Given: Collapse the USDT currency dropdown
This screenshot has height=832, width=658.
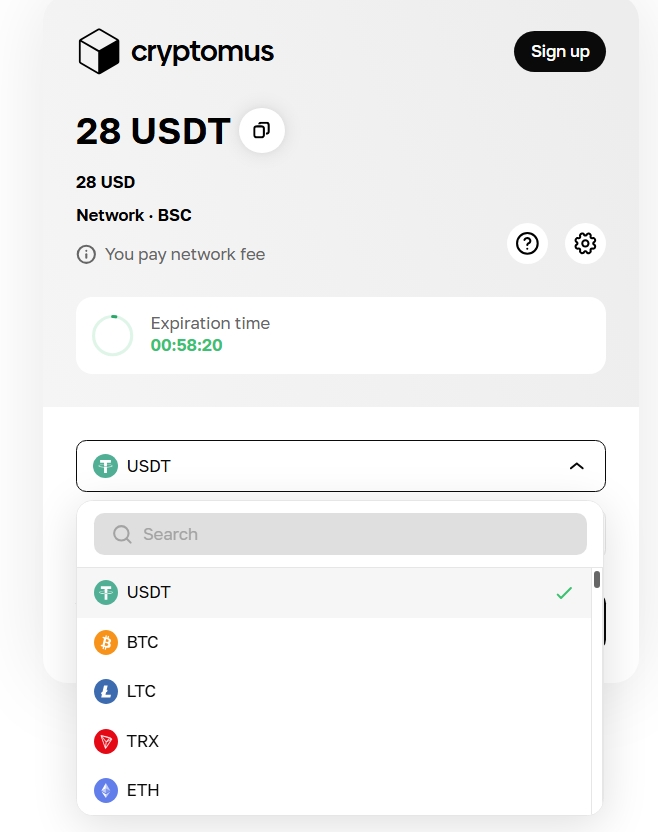Looking at the screenshot, I should [x=340, y=466].
